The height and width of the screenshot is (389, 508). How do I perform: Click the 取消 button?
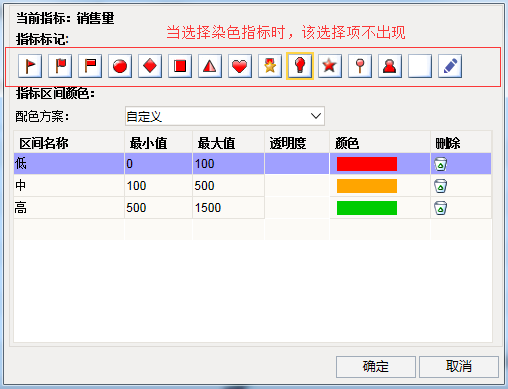point(459,367)
